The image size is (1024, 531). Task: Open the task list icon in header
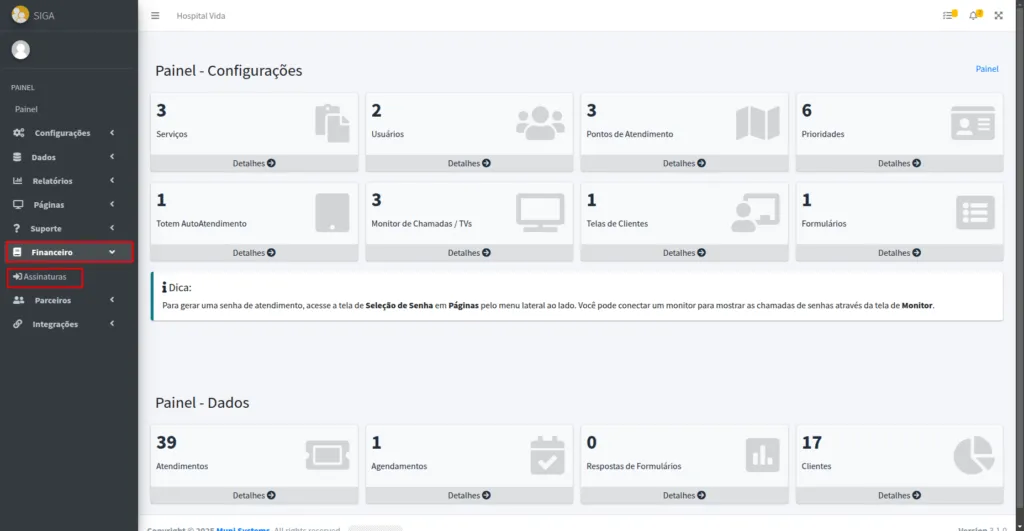[948, 16]
